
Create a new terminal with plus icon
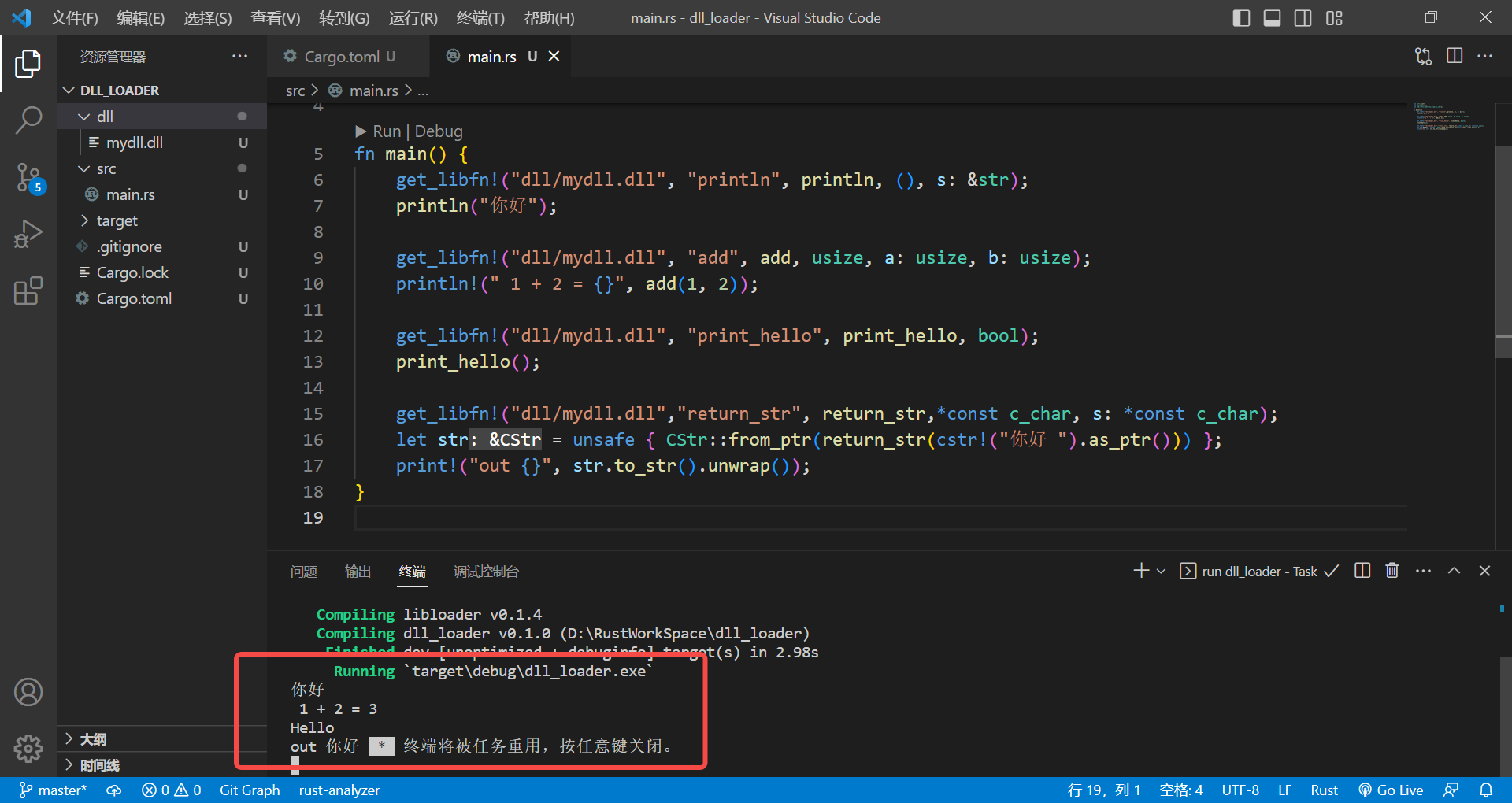click(1141, 571)
